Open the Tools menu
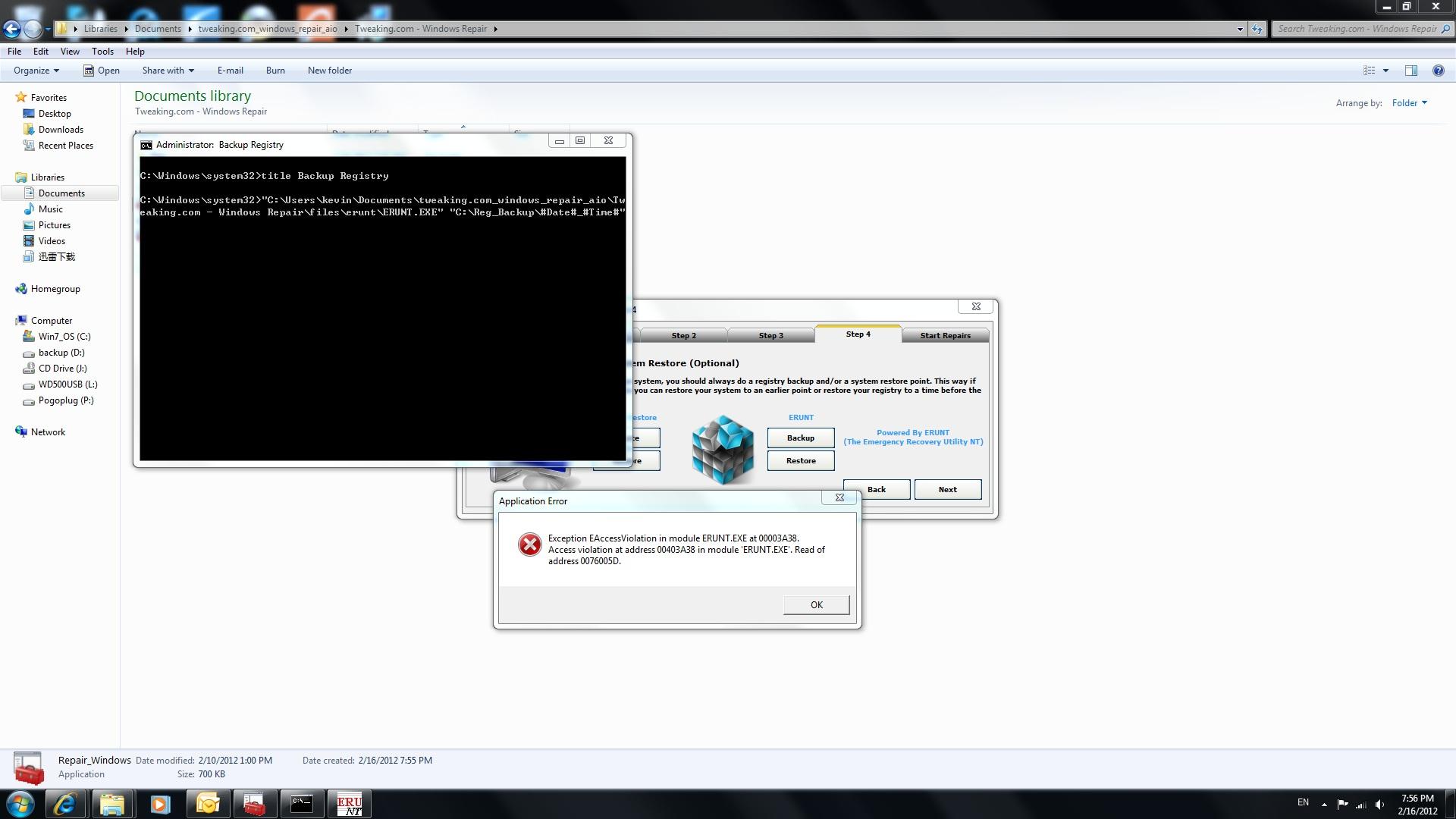 (x=102, y=52)
